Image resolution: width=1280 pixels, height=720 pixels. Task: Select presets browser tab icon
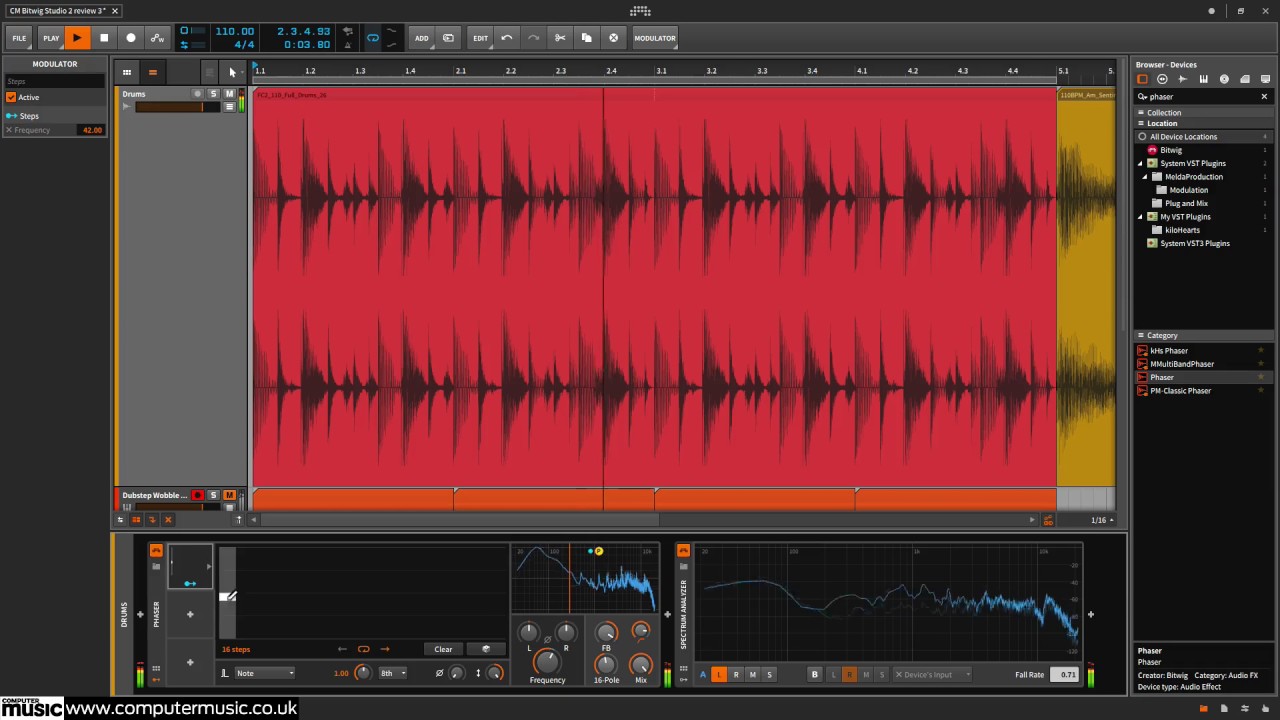[1162, 79]
